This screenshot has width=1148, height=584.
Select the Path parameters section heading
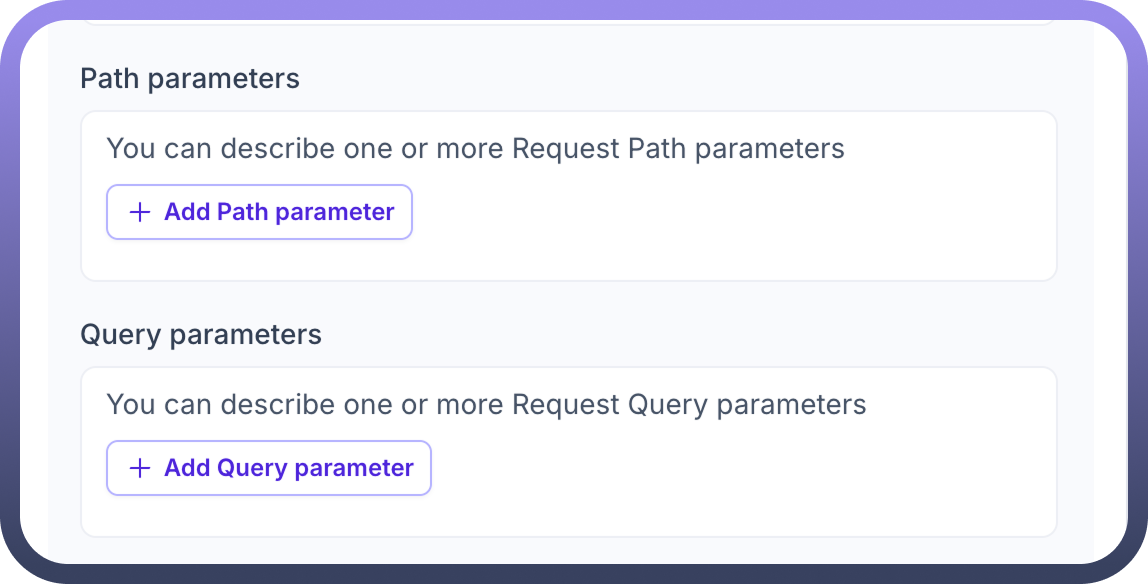pos(190,79)
